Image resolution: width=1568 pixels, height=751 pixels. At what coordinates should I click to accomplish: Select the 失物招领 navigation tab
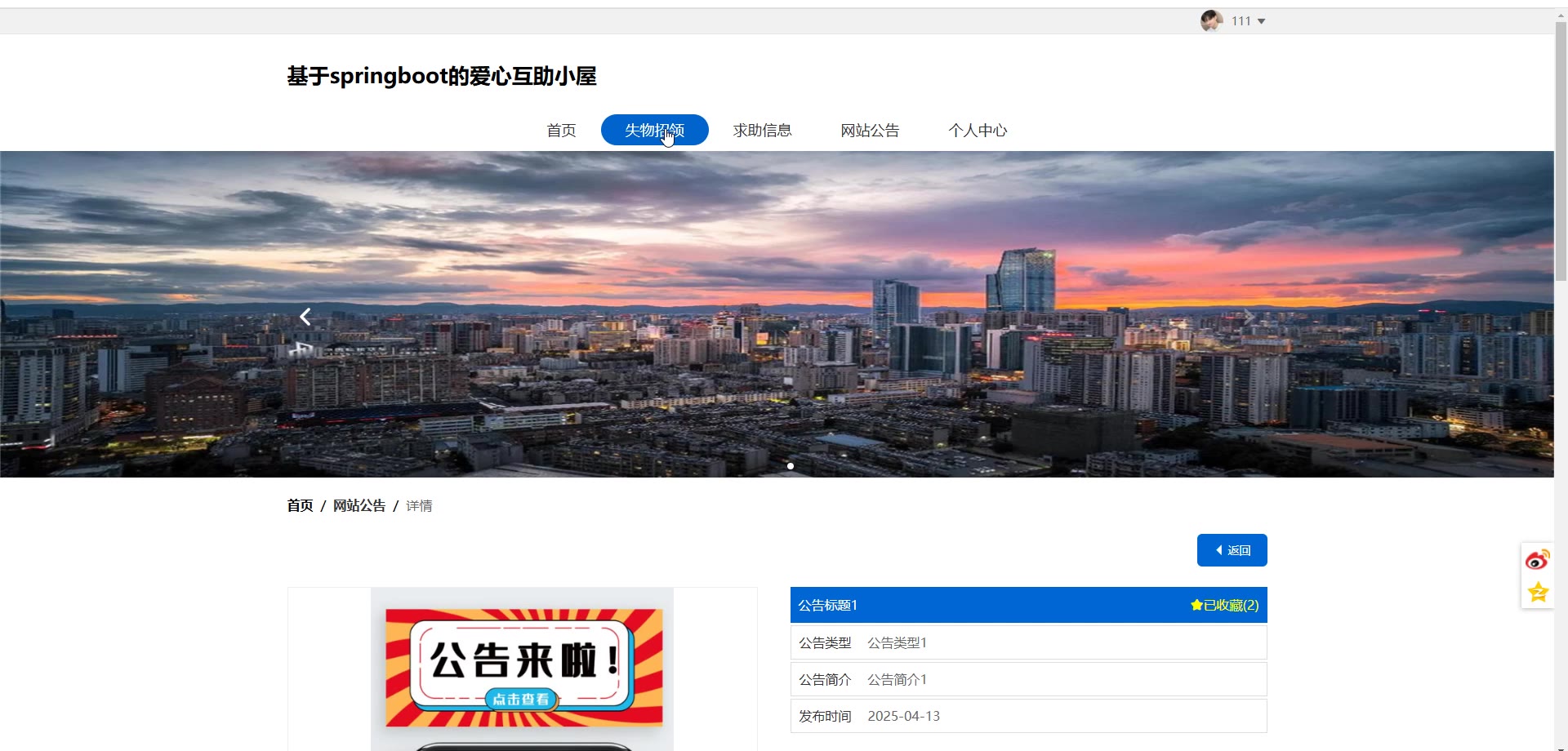pos(654,131)
